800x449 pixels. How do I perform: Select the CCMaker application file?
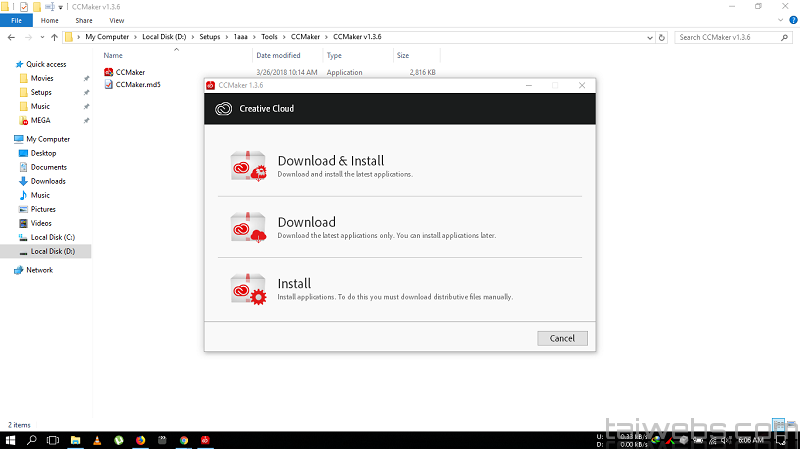[x=130, y=72]
